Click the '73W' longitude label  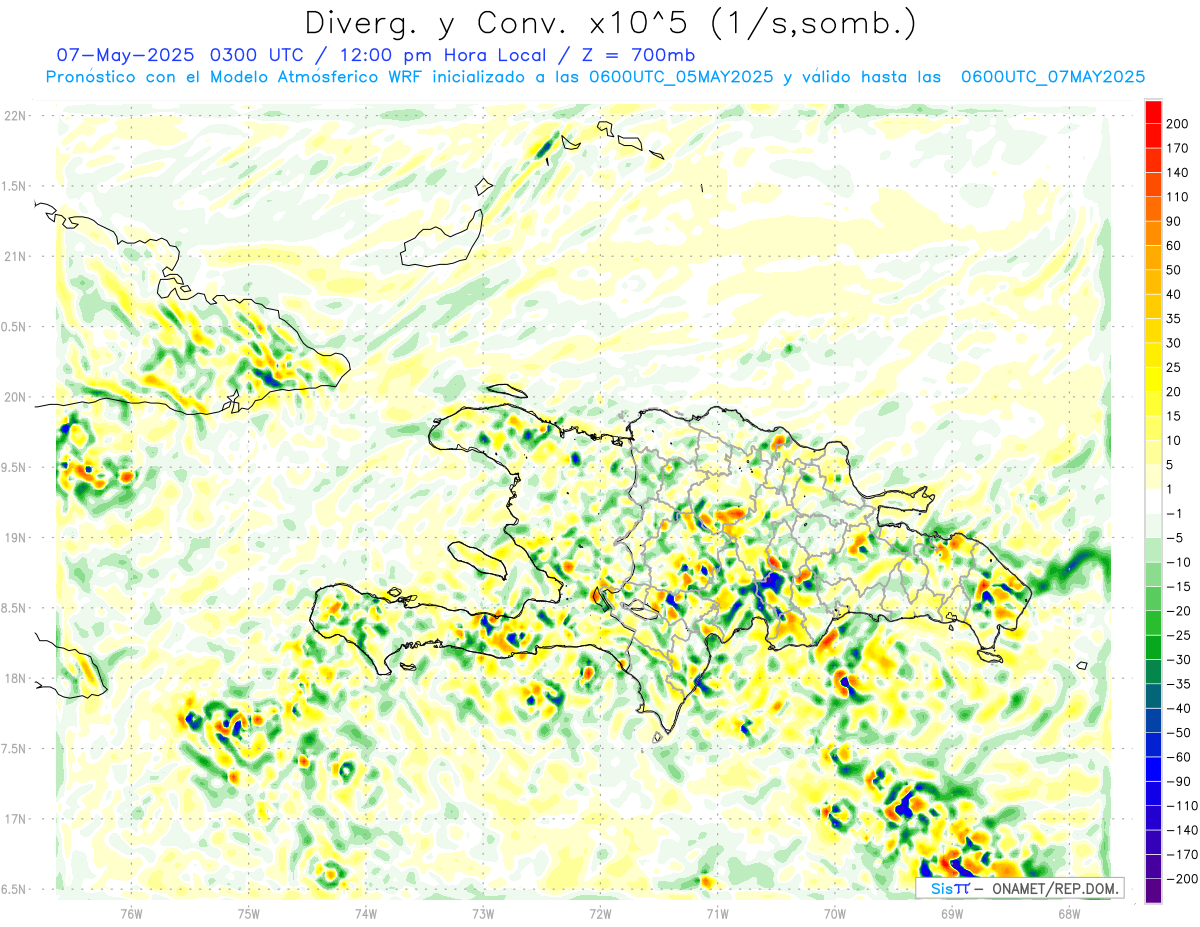pyautogui.click(x=483, y=913)
